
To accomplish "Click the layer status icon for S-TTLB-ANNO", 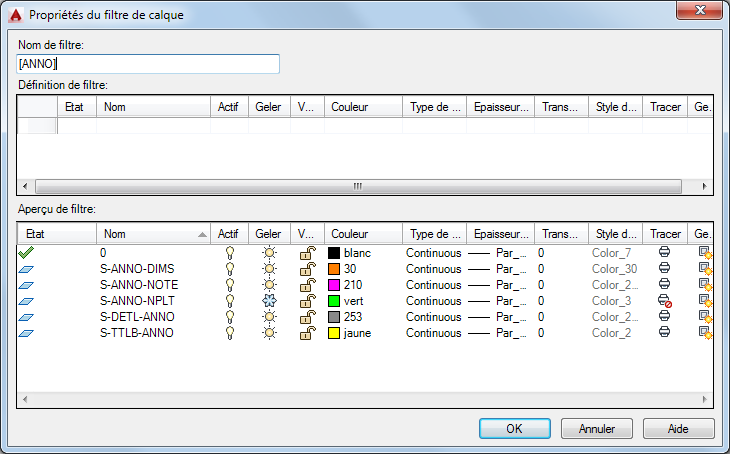I will [x=26, y=333].
